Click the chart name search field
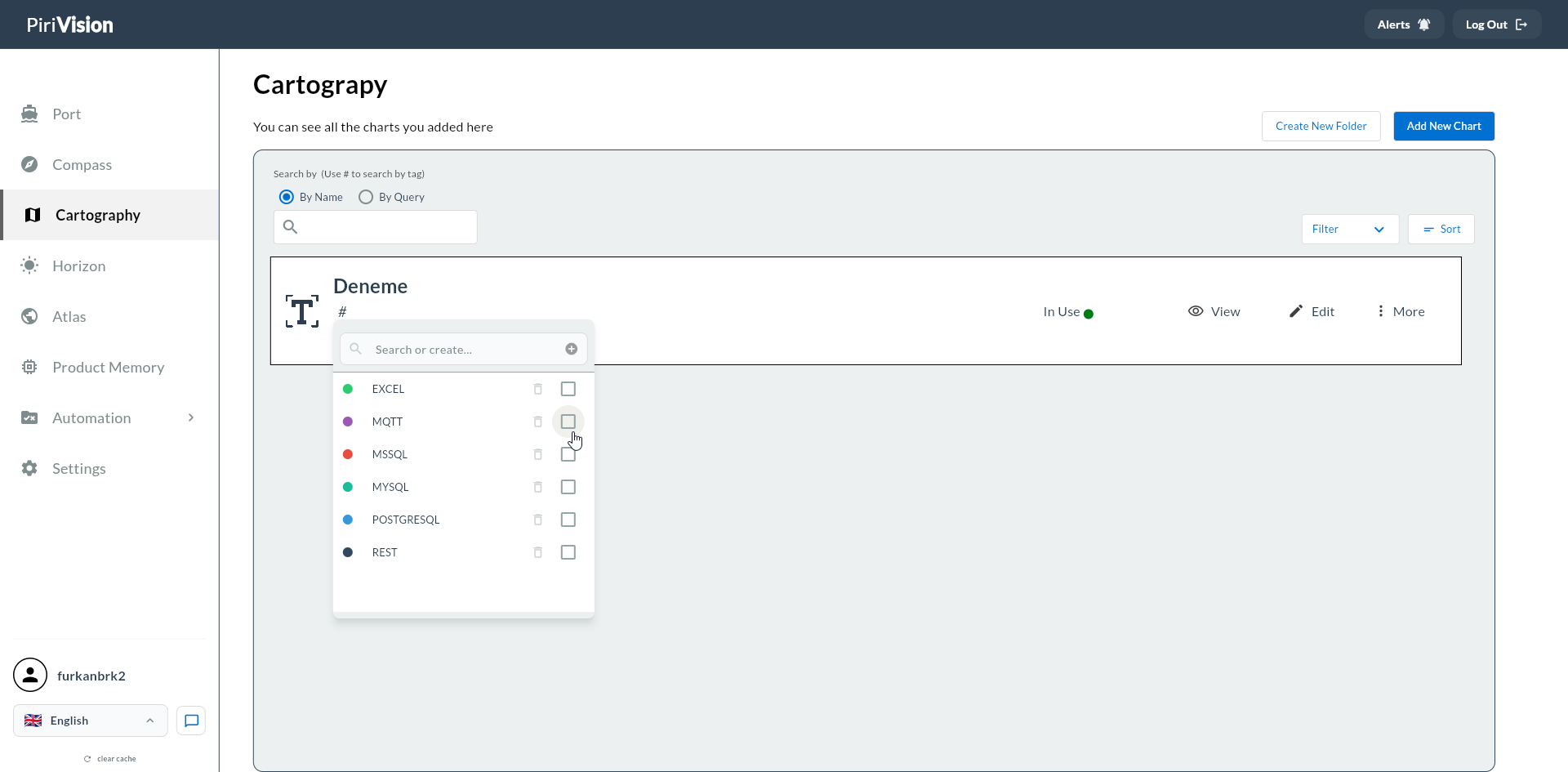Viewport: 1568px width, 772px height. (x=376, y=227)
